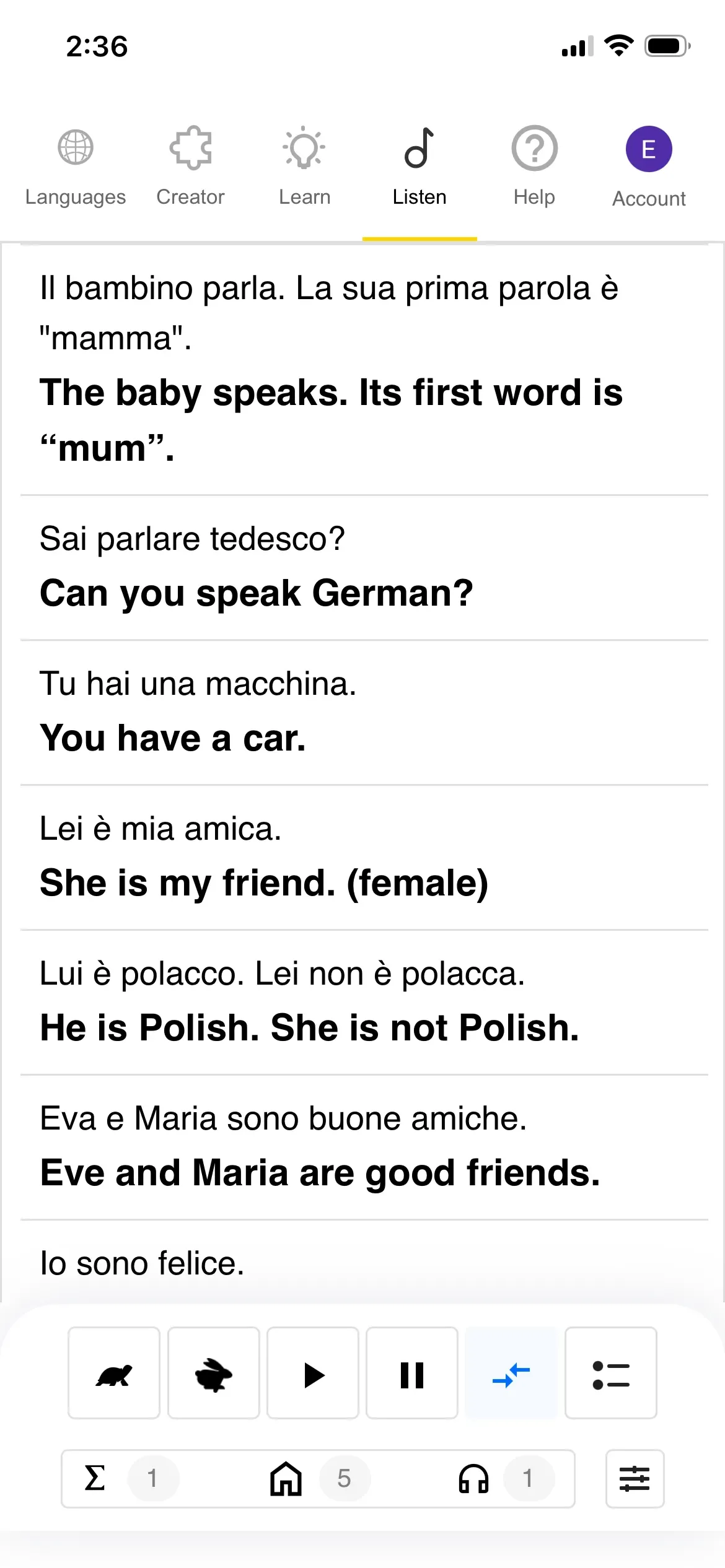
Task: Select the sentence "Sai parlare tedesco?"
Action: (x=193, y=539)
